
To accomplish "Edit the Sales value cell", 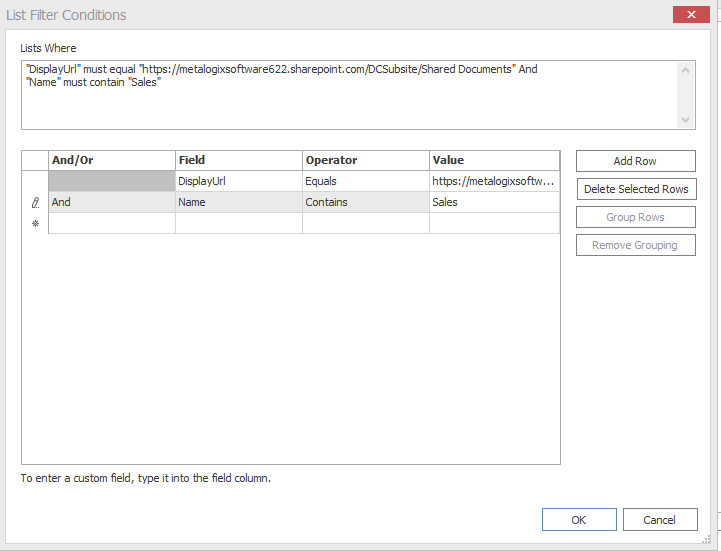I will (x=494, y=202).
